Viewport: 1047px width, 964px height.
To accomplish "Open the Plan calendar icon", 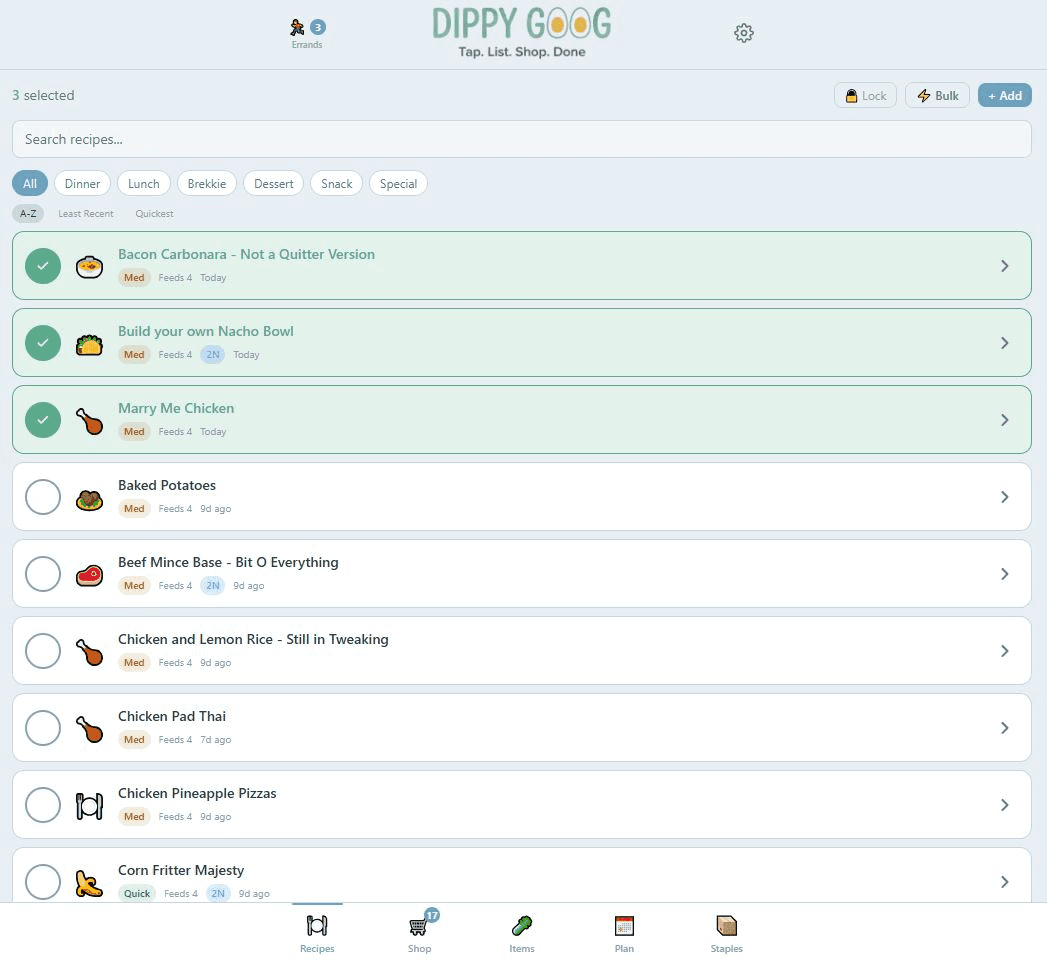I will (x=624, y=925).
